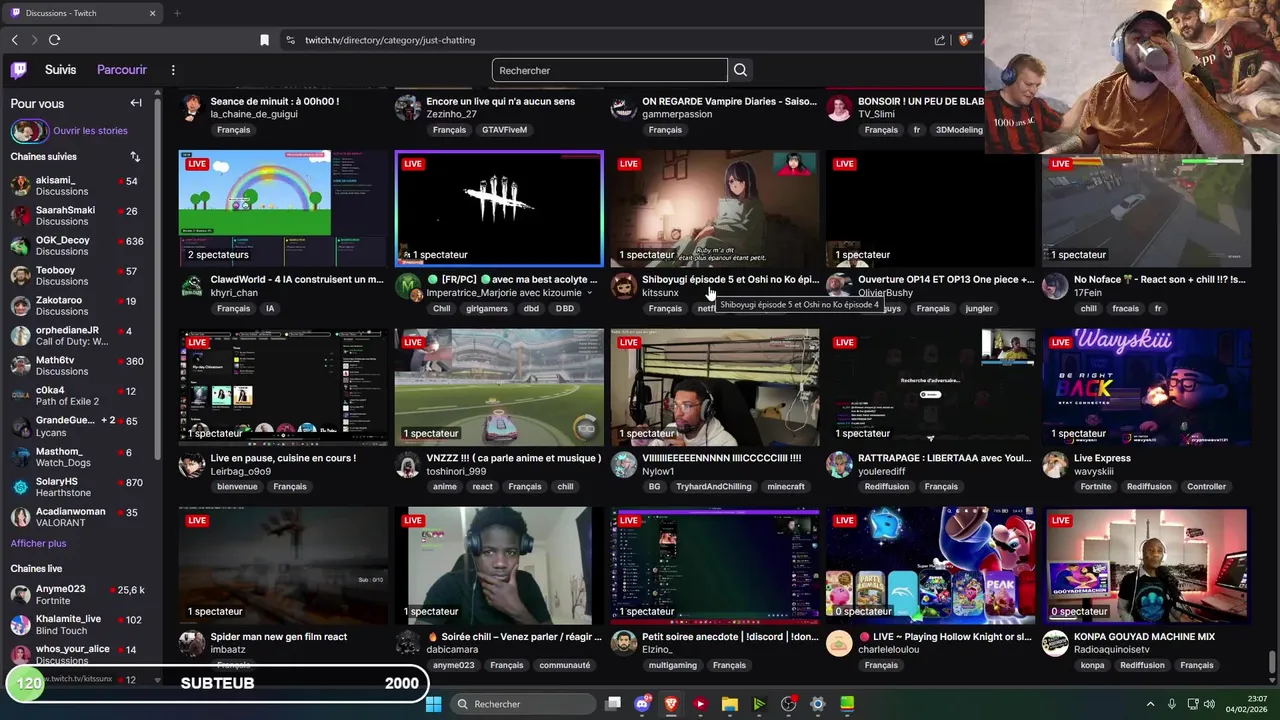
Task: Select the GTAVFiveM tag
Action: (x=504, y=130)
